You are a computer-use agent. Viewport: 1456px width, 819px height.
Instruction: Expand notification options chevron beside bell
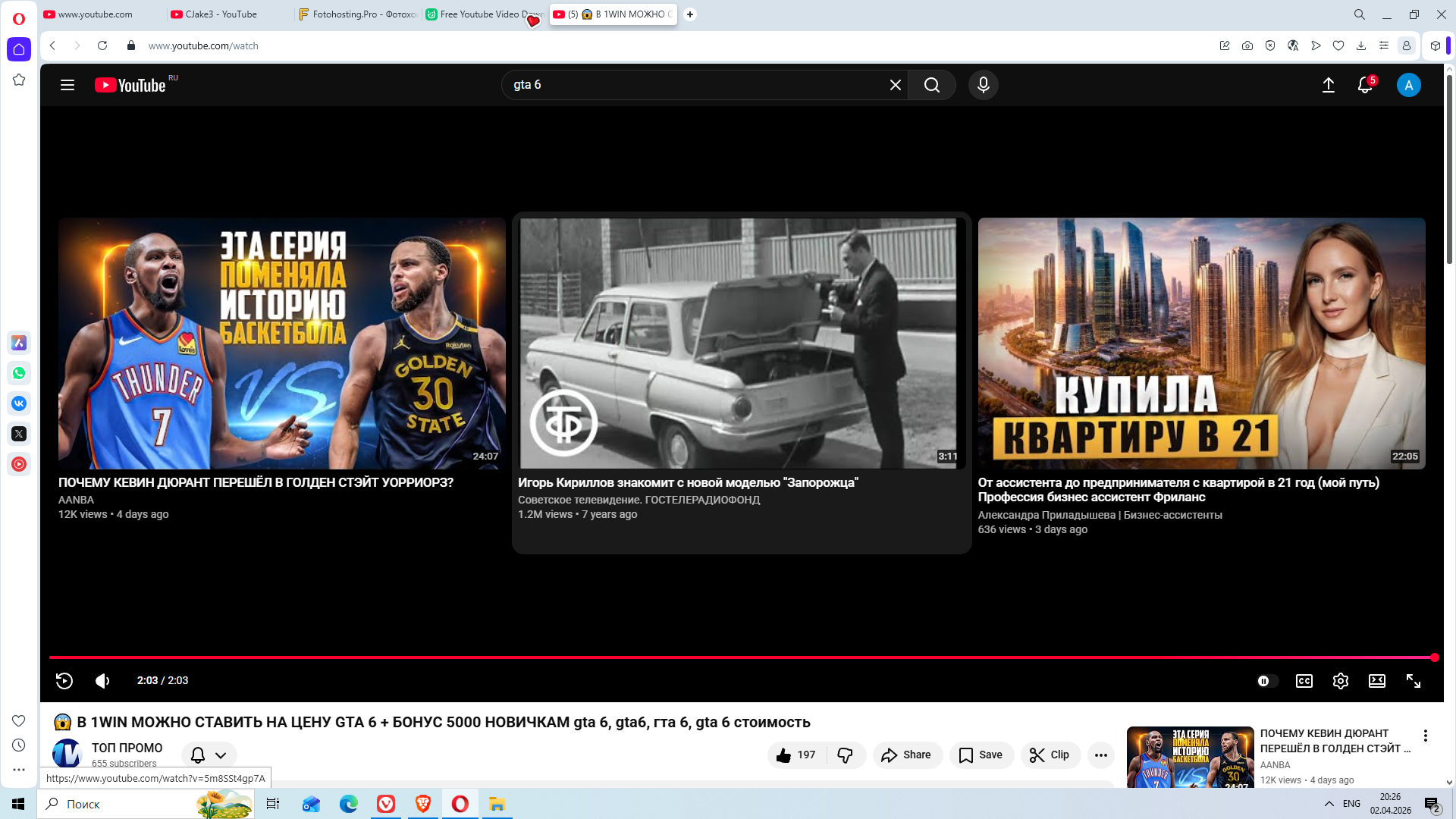[221, 755]
